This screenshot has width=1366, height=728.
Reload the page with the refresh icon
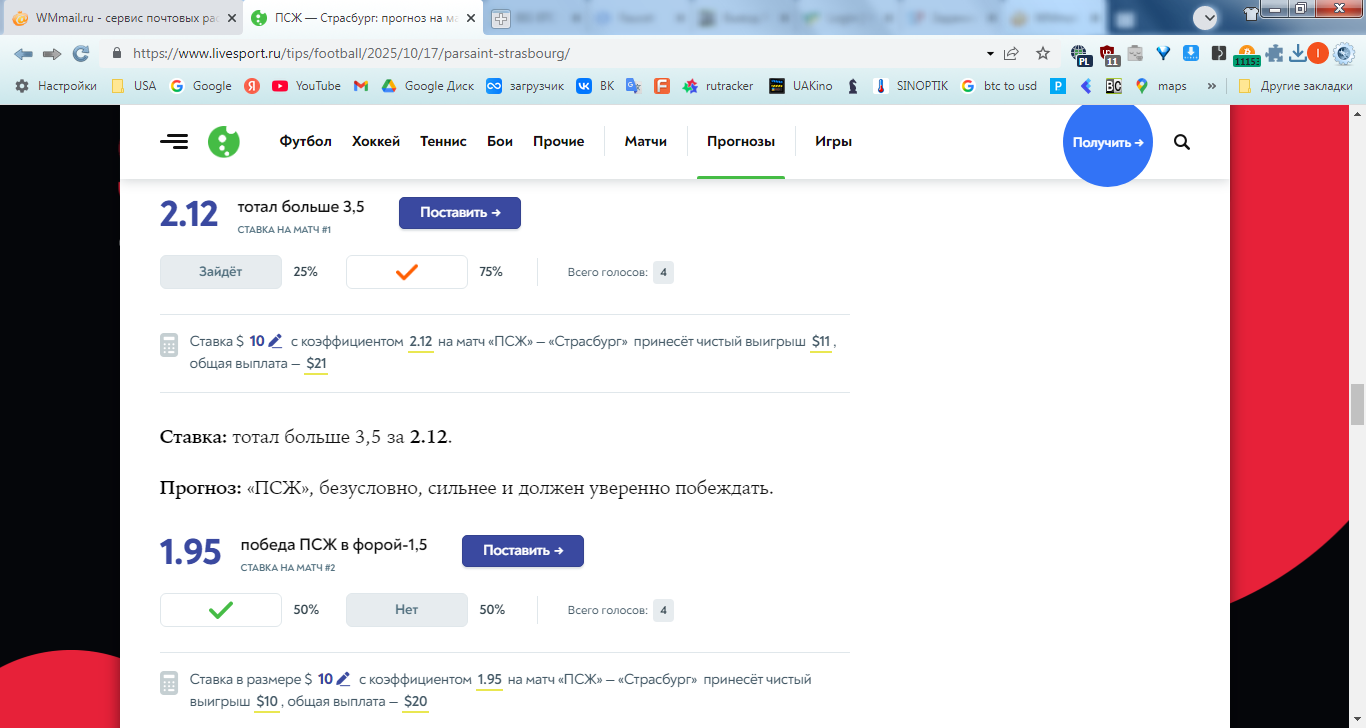click(x=81, y=53)
